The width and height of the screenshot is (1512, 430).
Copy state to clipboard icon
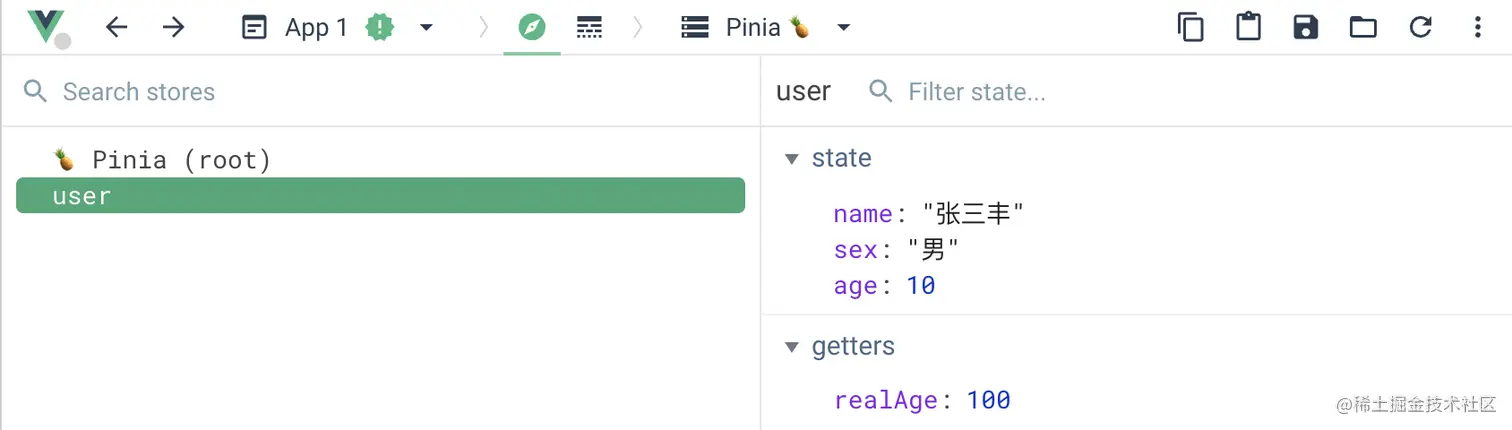(x=1190, y=27)
